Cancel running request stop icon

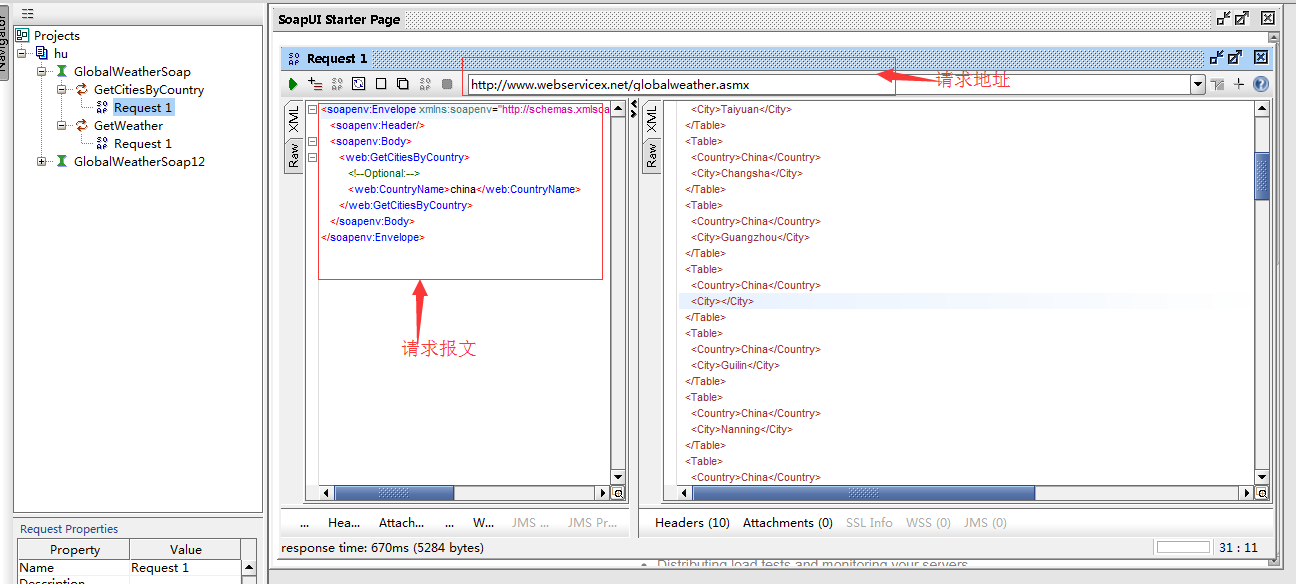click(x=447, y=85)
